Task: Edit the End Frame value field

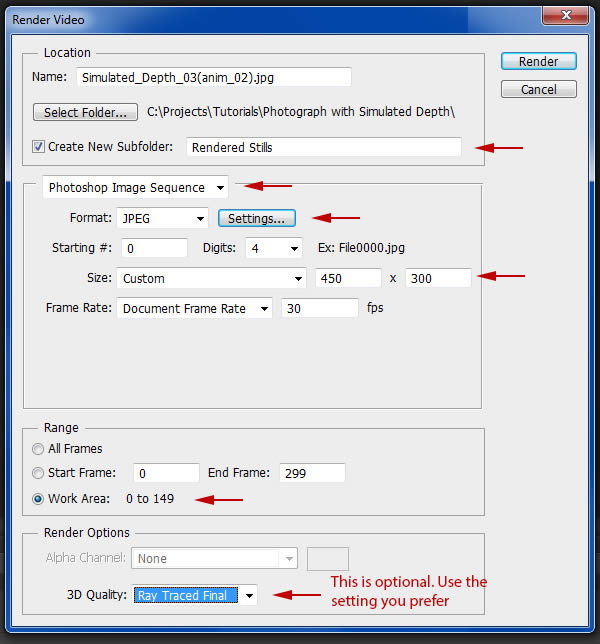Action: [x=312, y=473]
